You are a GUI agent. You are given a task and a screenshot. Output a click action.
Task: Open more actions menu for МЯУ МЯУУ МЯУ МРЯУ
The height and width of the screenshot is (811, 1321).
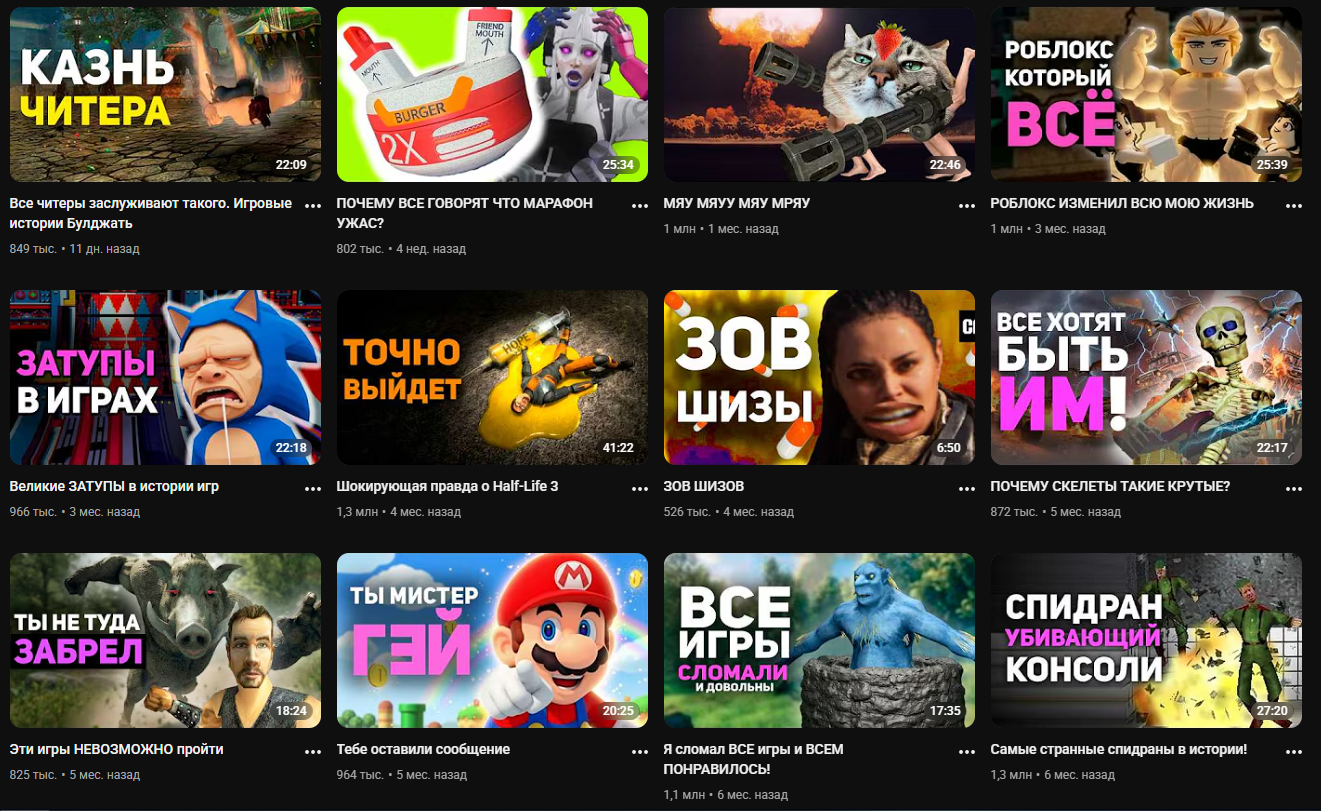click(967, 205)
